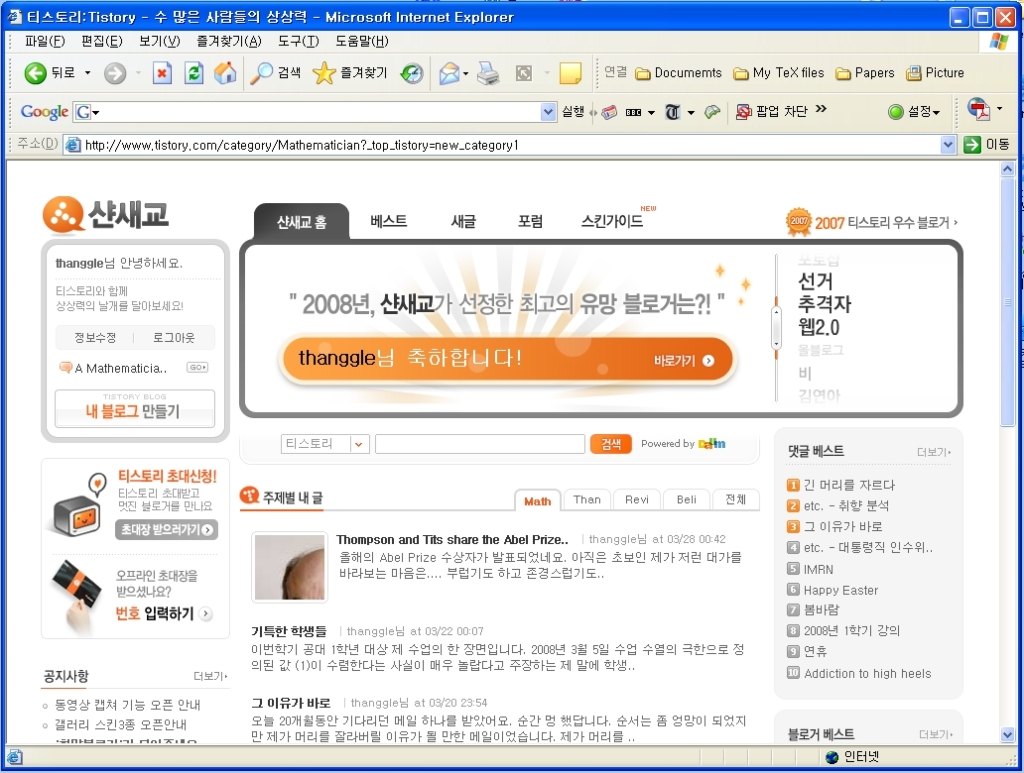Switch to the 베스트 tab

pos(389,221)
